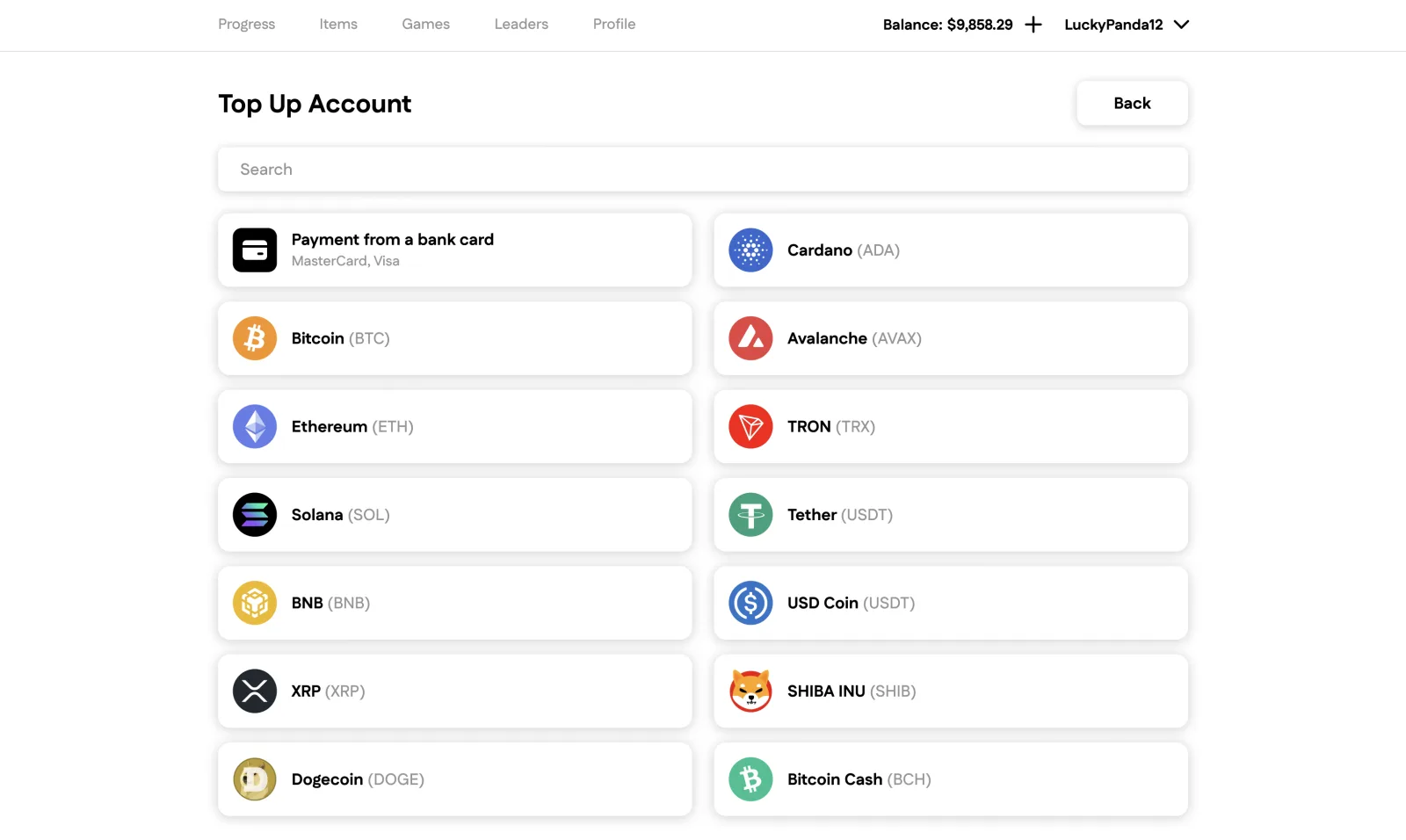Click the Dogecoin logo icon

255,779
